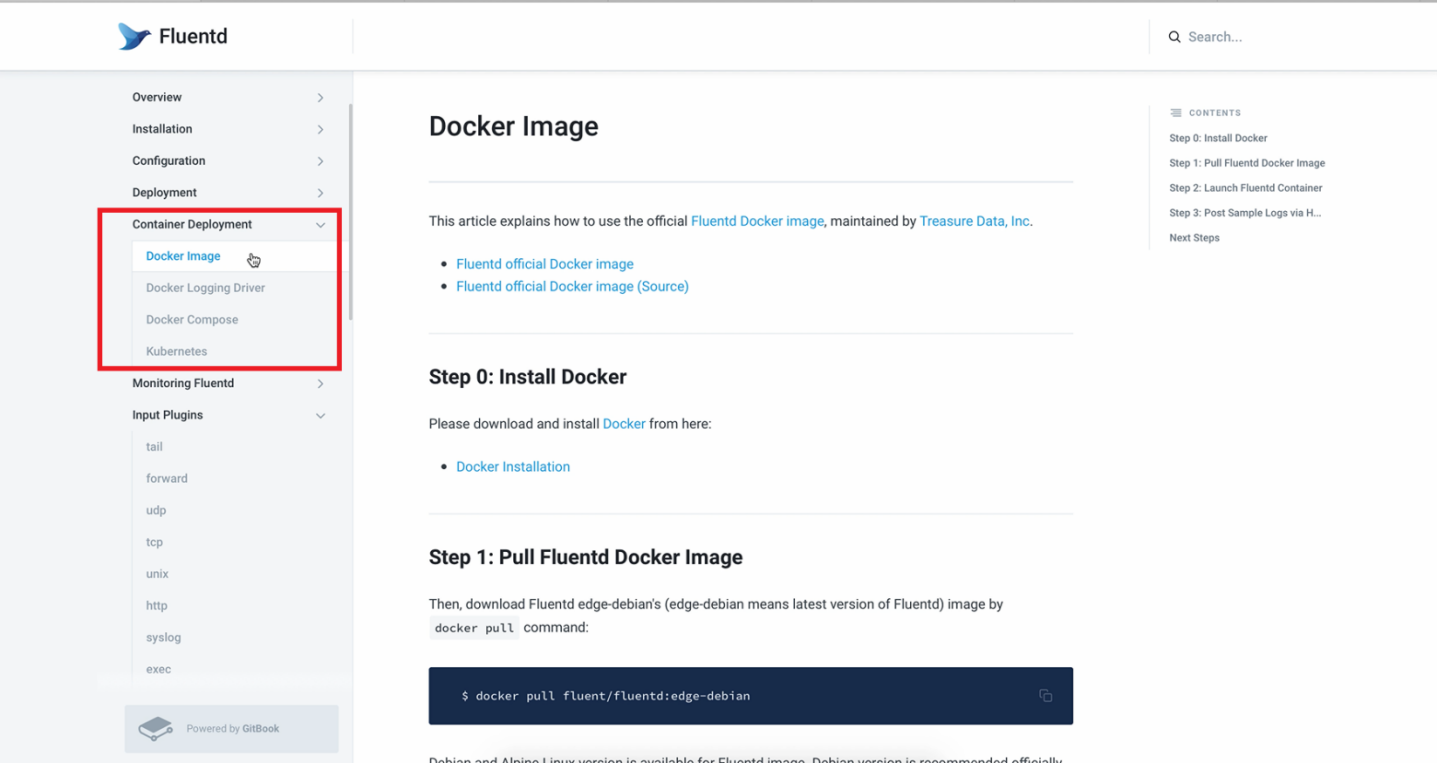
Task: Open the Docker Installation link
Action: point(513,467)
